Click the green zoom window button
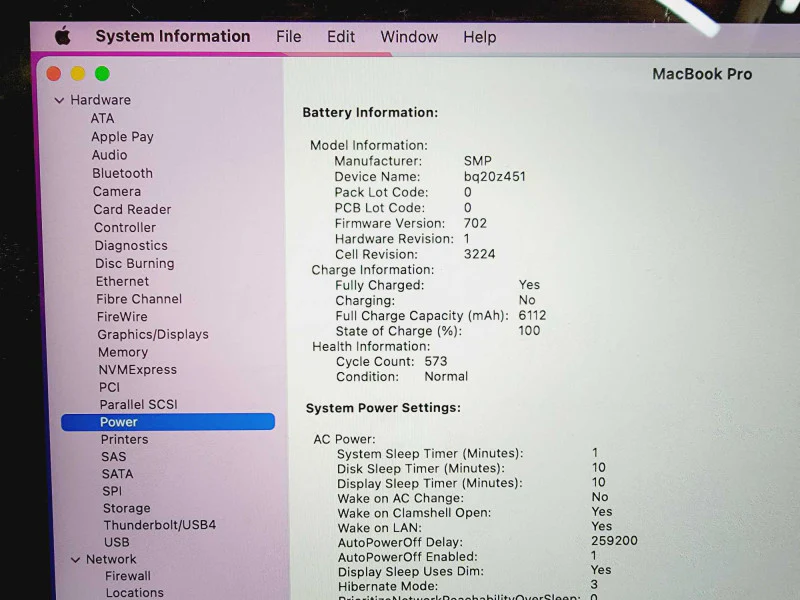This screenshot has height=600, width=800. (102, 74)
